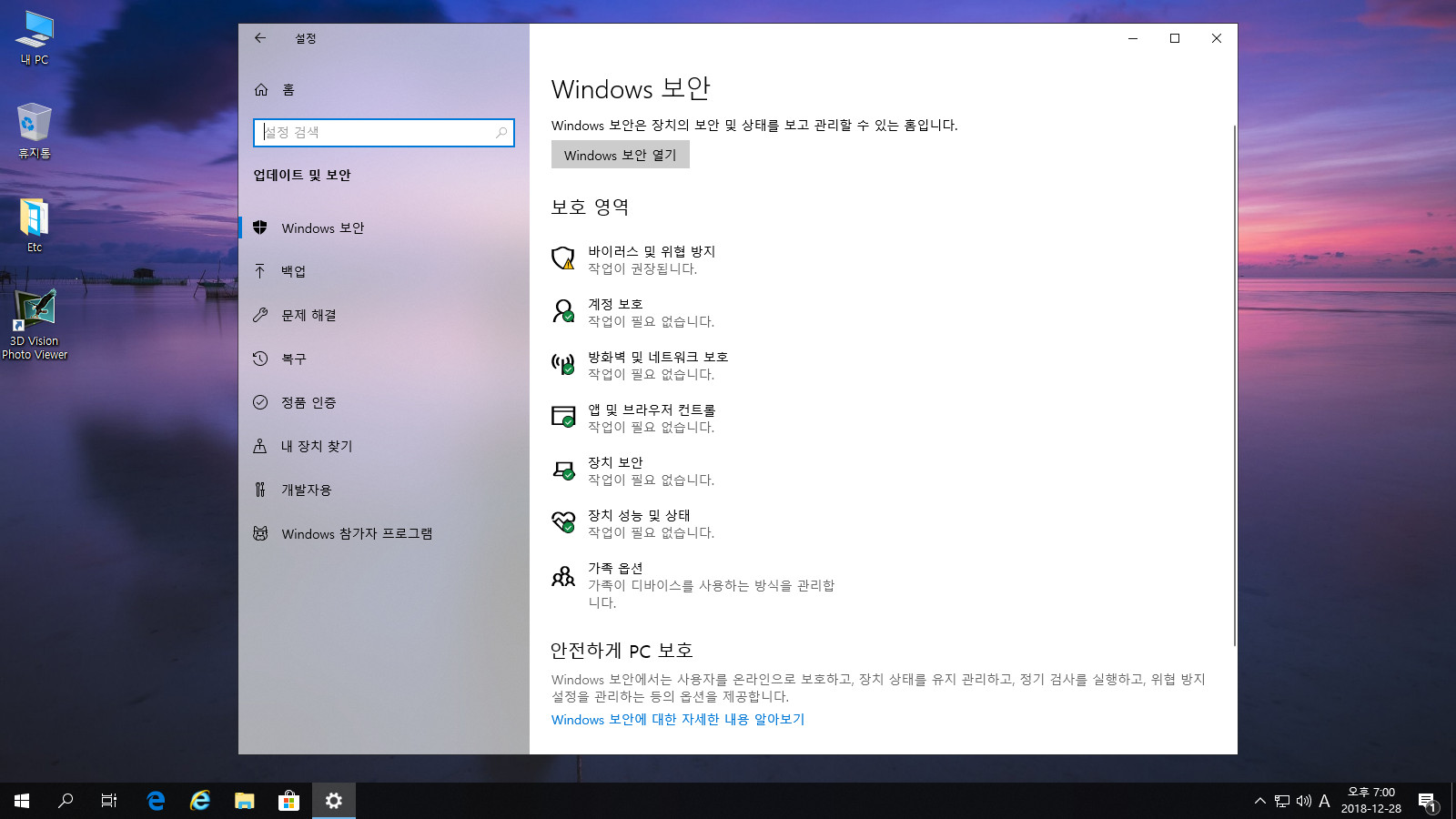1456x819 pixels.
Task: Show hidden tray icons chevron
Action: click(x=1260, y=801)
